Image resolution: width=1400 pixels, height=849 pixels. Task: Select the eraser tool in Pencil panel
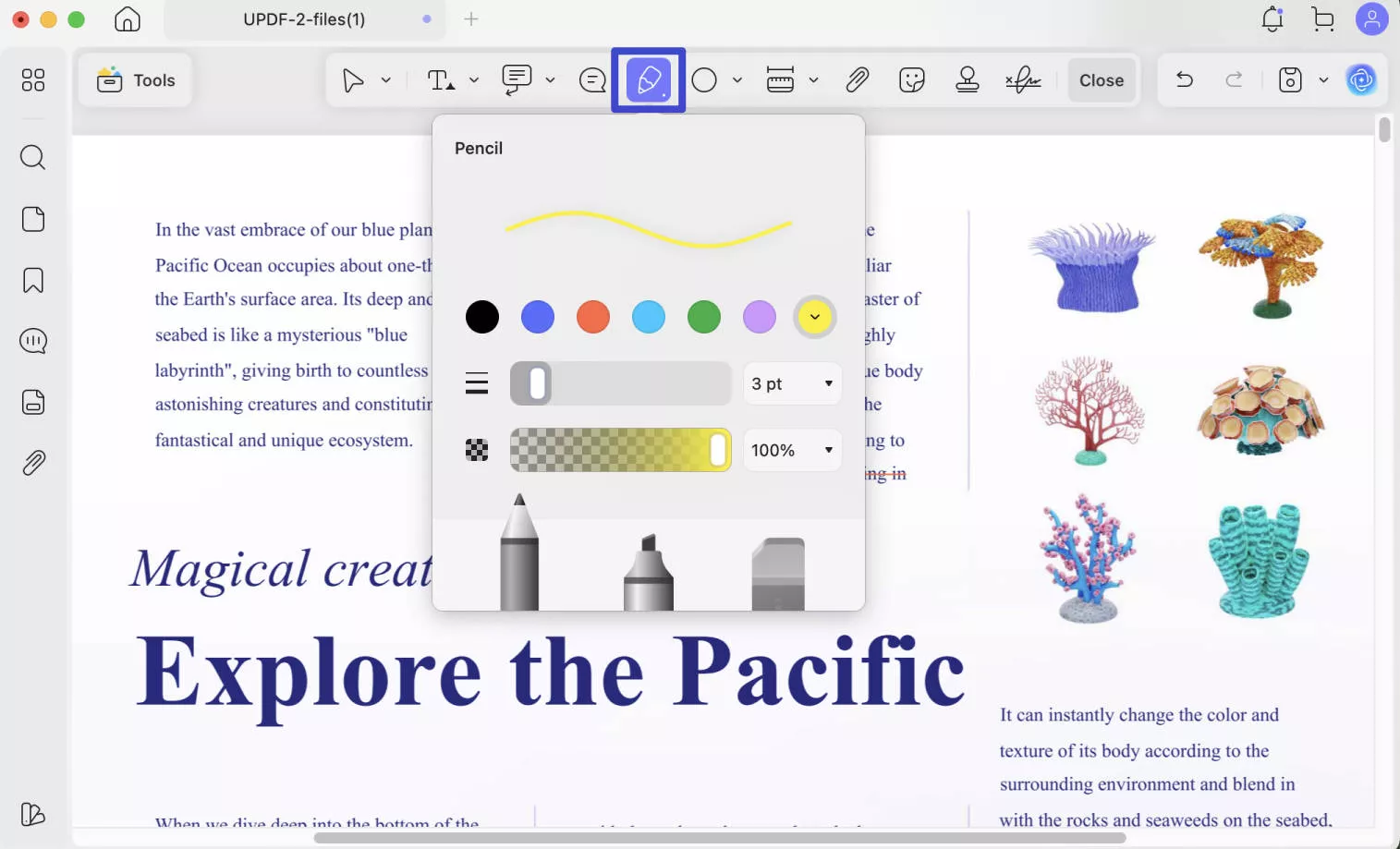tap(778, 574)
